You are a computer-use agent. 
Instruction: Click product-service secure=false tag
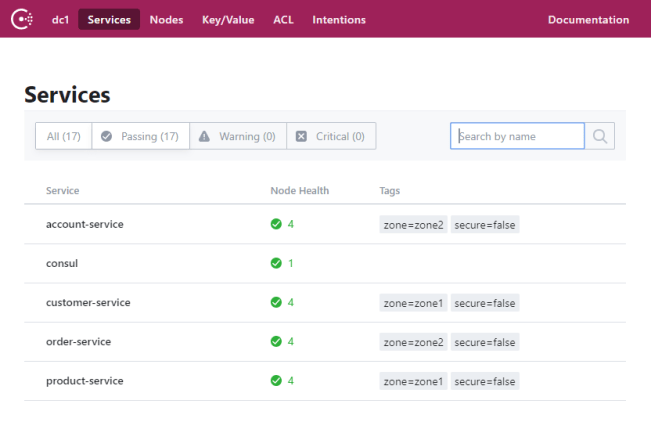485,381
